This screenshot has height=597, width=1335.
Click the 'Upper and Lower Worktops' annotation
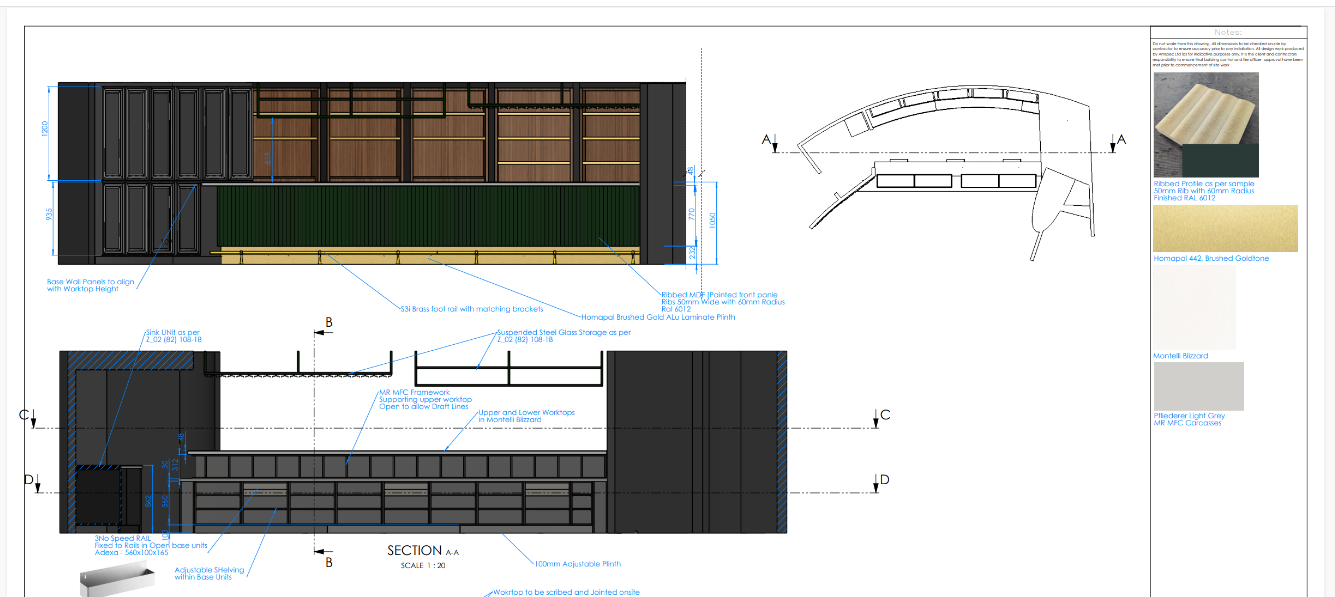[x=526, y=412]
